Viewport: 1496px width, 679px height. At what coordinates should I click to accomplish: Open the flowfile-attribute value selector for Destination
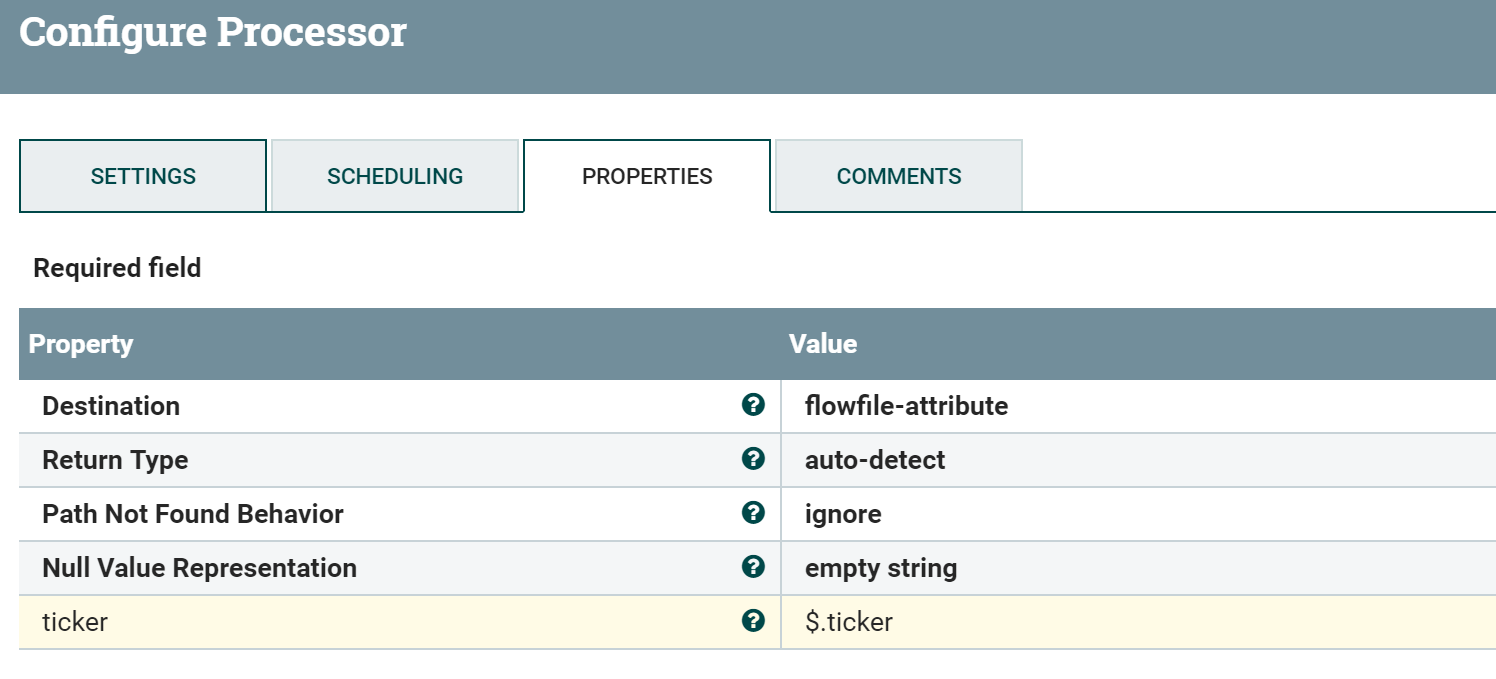click(905, 406)
